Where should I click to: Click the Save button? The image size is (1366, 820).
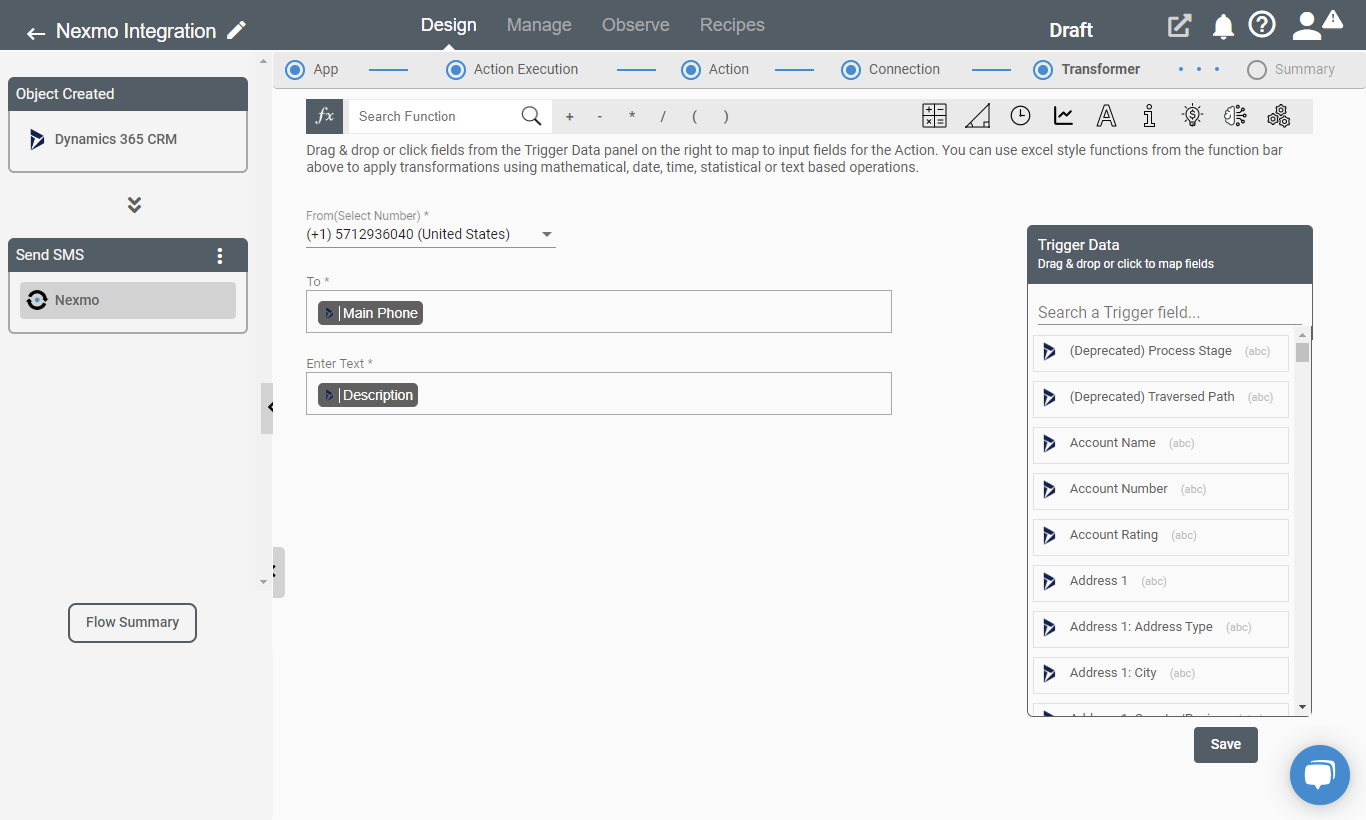click(1226, 745)
